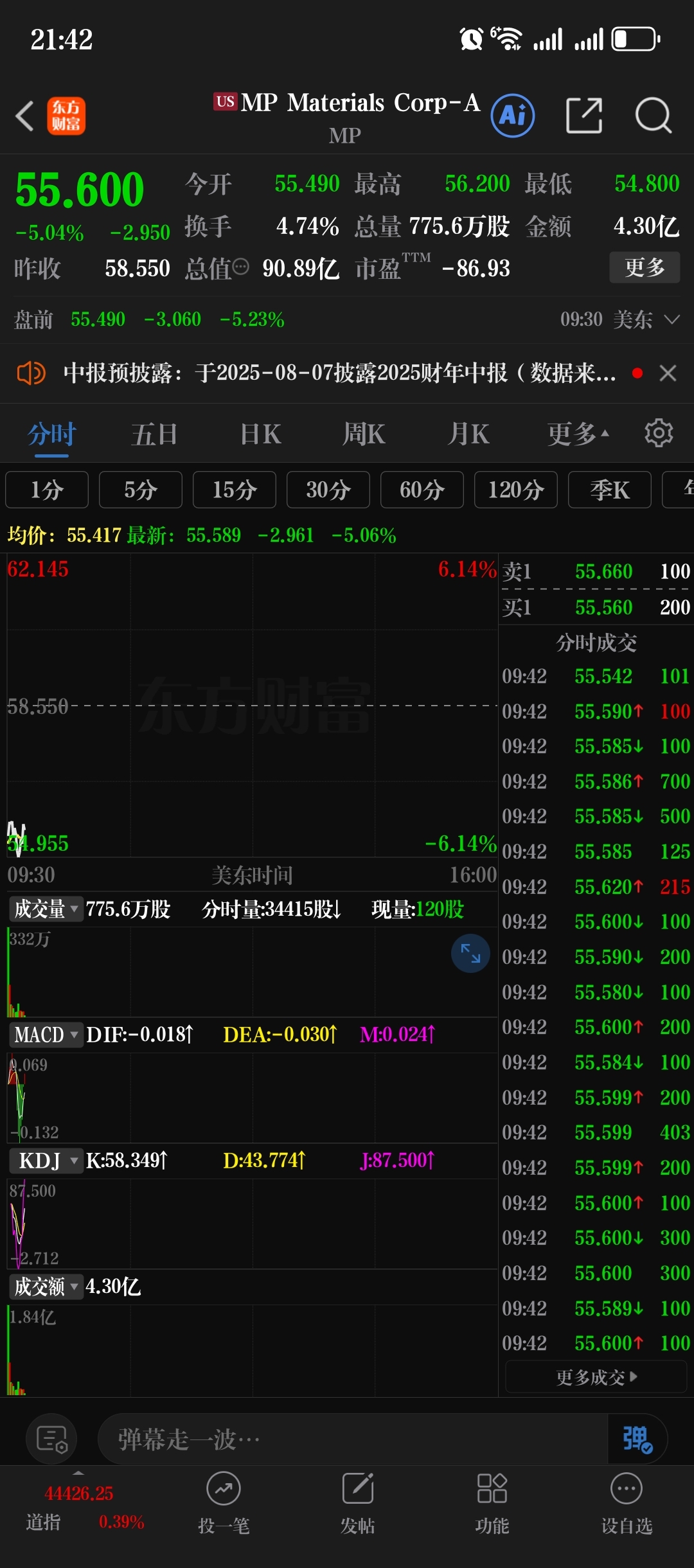Tap the 更多 quote details button
Viewport: 694px width, 1568px height.
pos(645,267)
